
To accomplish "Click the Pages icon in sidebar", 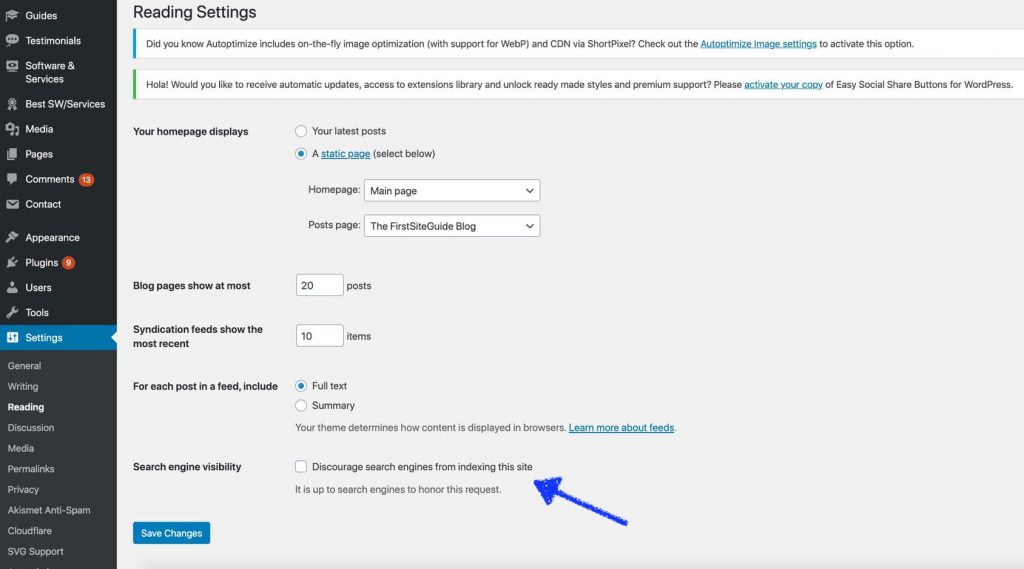I will pos(12,154).
